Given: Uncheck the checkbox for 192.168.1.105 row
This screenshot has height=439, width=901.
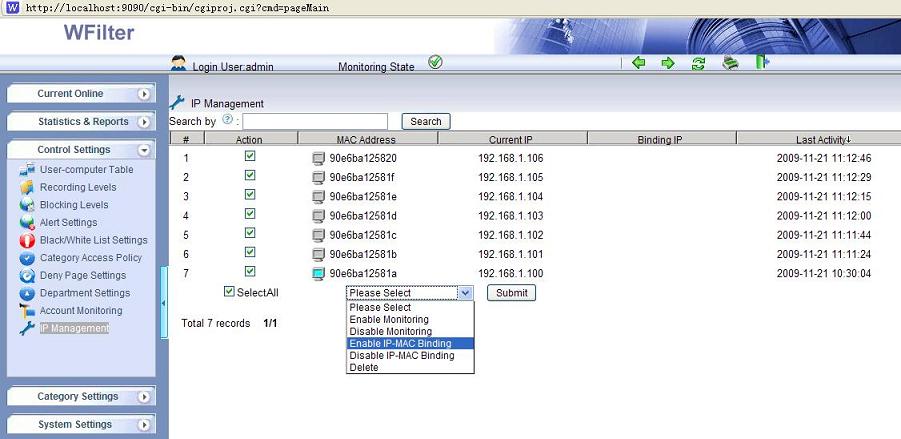Looking at the screenshot, I should tap(250, 175).
